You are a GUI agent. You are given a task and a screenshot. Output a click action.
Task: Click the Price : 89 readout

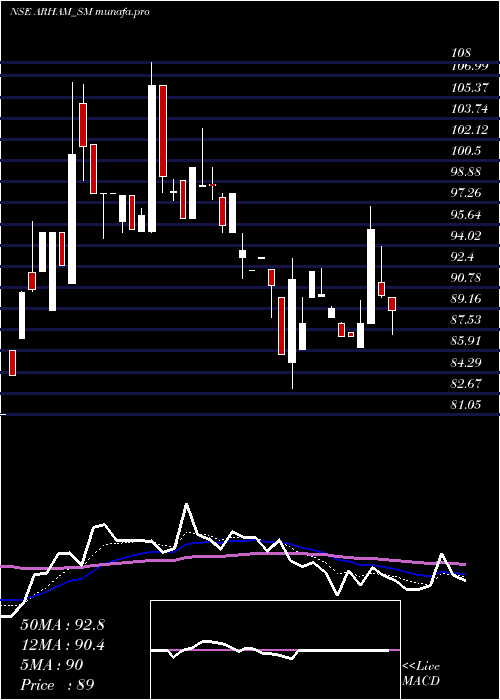point(57,685)
